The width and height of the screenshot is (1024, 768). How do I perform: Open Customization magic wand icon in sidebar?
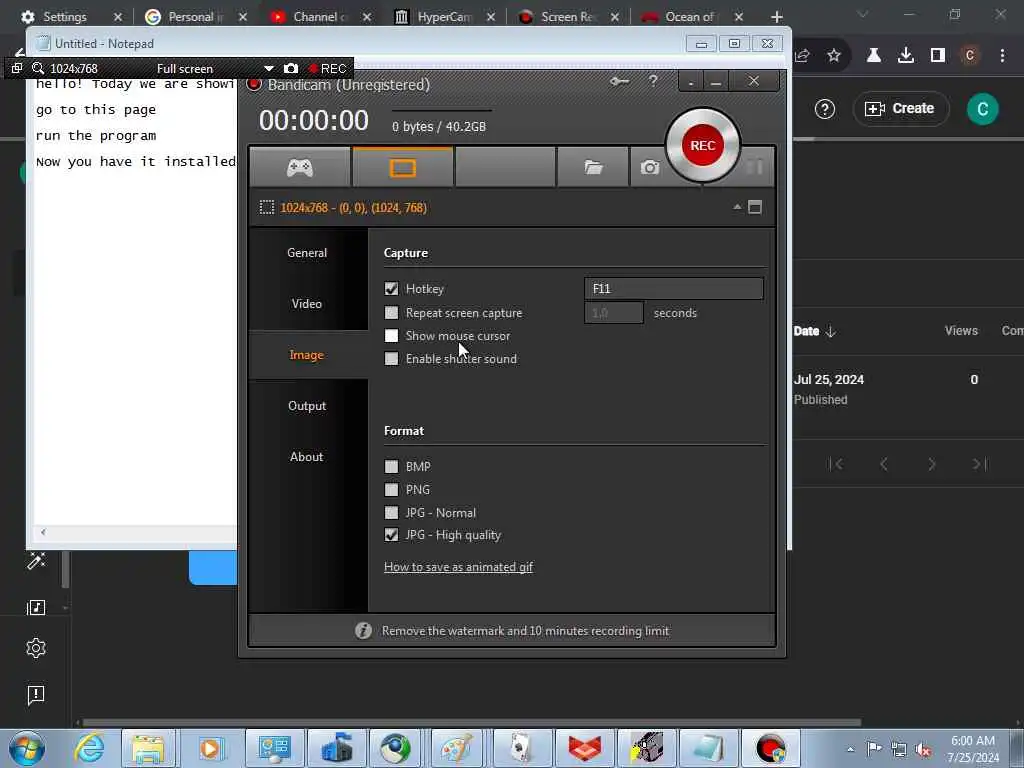[36, 560]
